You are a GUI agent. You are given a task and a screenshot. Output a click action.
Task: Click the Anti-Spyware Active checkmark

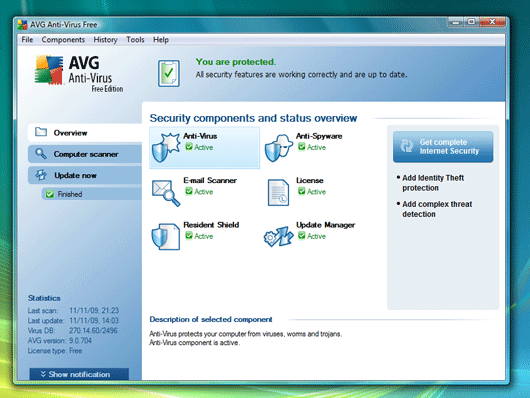coord(302,147)
